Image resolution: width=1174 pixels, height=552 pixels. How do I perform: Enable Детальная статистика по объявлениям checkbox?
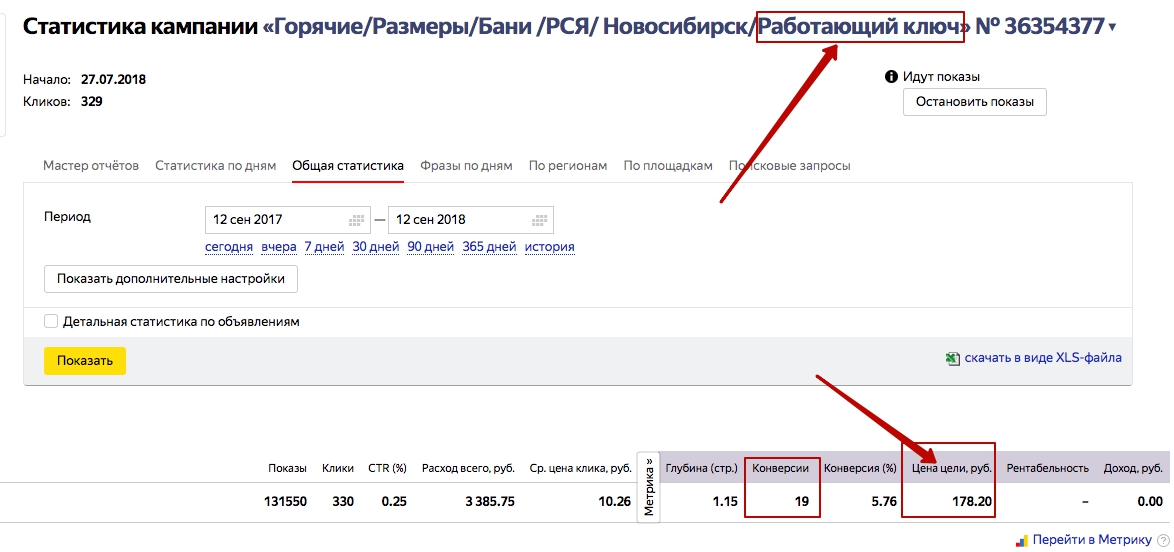[51, 321]
